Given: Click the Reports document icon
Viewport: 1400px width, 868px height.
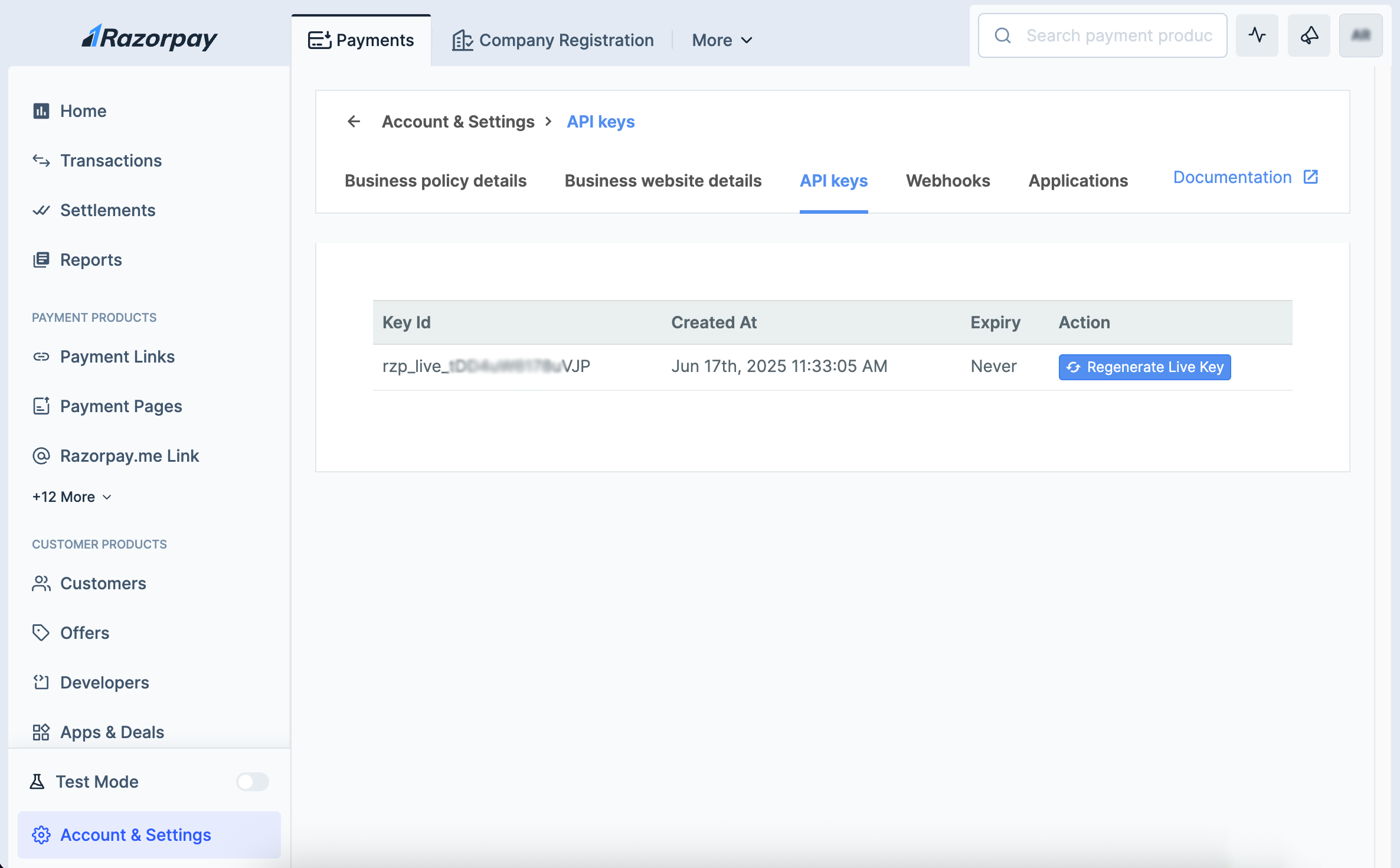Looking at the screenshot, I should 41,260.
